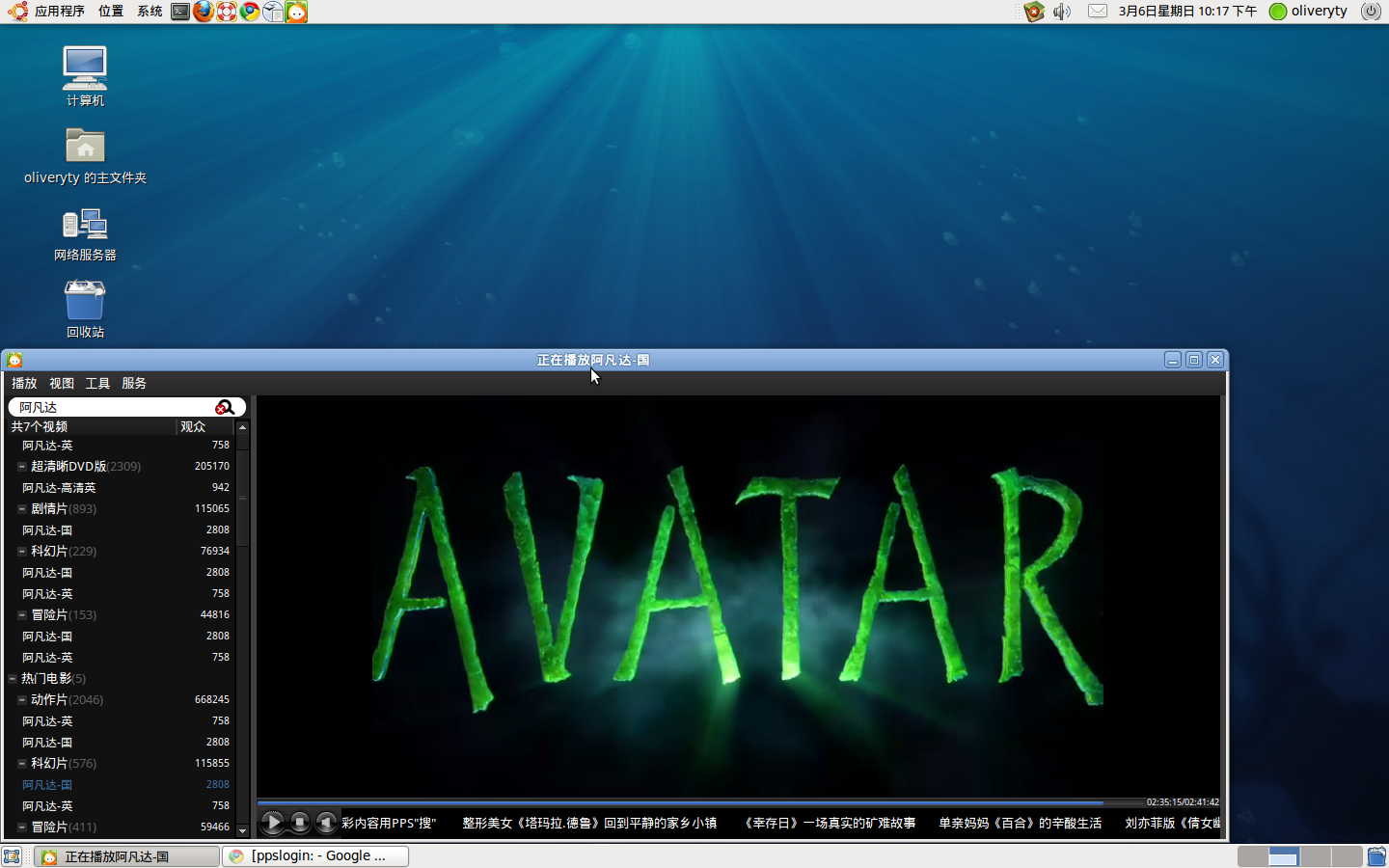Image resolution: width=1389 pixels, height=868 pixels.
Task: Open the 播放 menu
Action: (x=24, y=384)
